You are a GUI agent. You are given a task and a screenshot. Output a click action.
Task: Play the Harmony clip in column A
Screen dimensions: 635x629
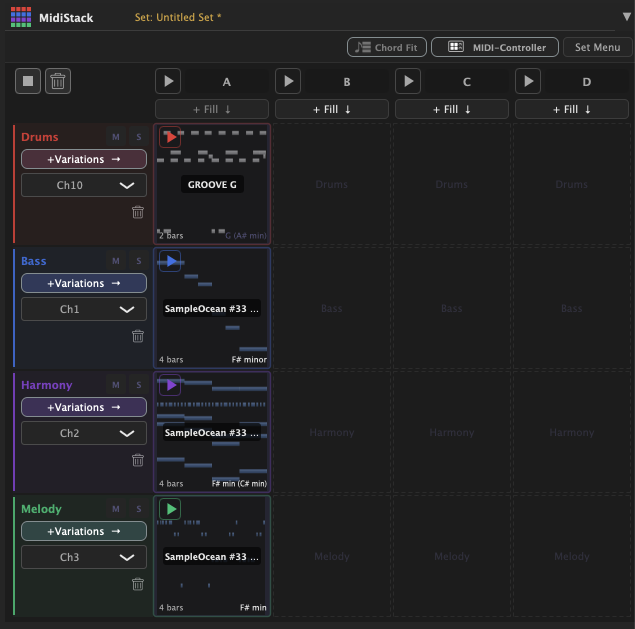point(170,385)
